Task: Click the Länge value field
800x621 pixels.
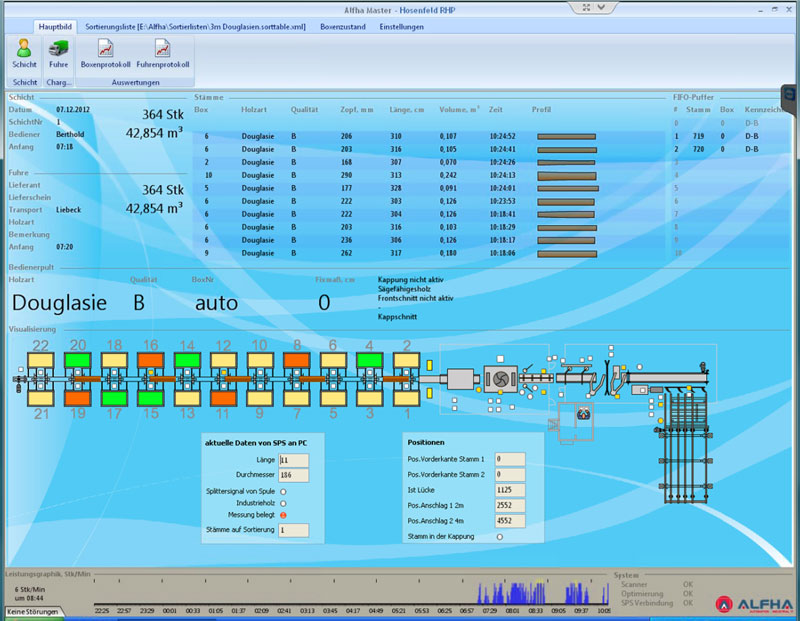Action: click(x=294, y=459)
